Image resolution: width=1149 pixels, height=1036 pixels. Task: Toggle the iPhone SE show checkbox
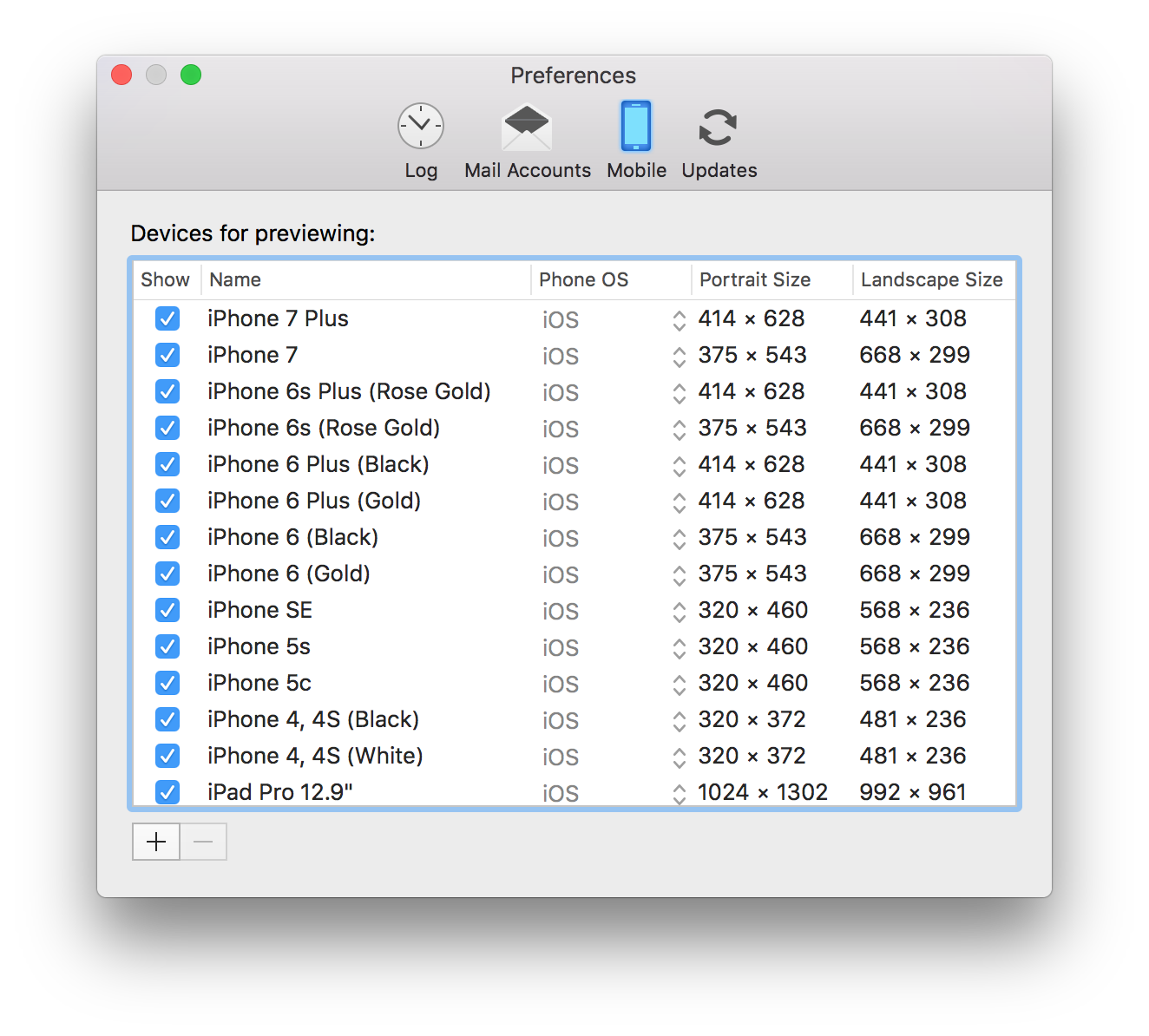[167, 610]
